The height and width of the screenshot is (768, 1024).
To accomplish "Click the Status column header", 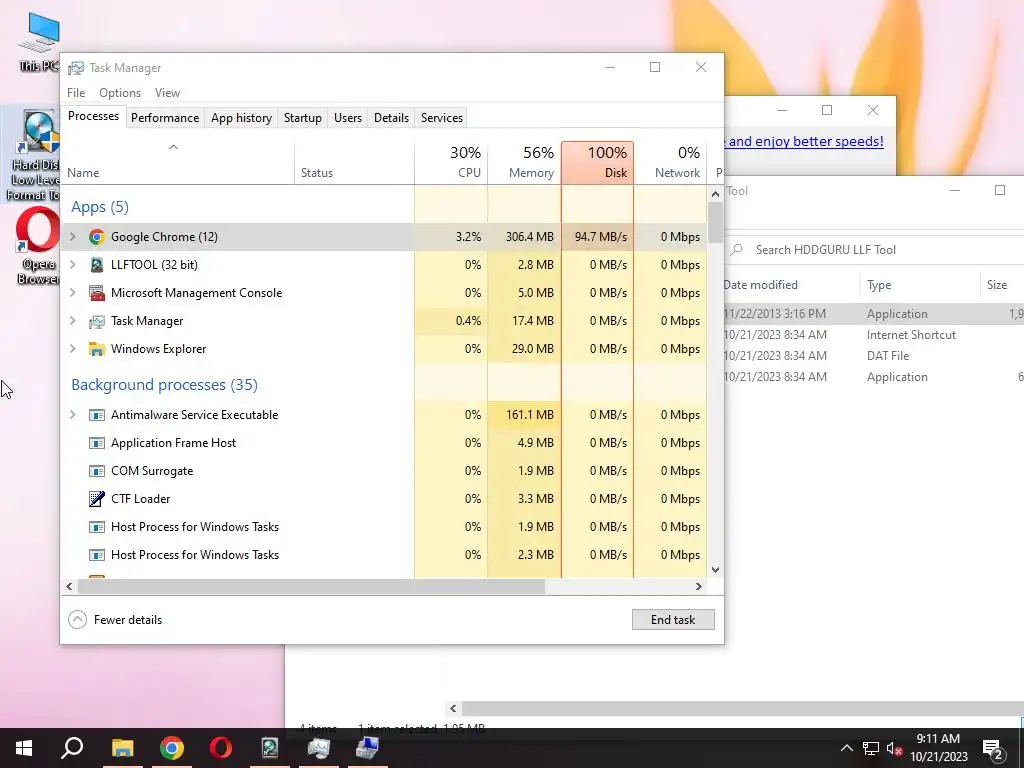I will click(355, 163).
